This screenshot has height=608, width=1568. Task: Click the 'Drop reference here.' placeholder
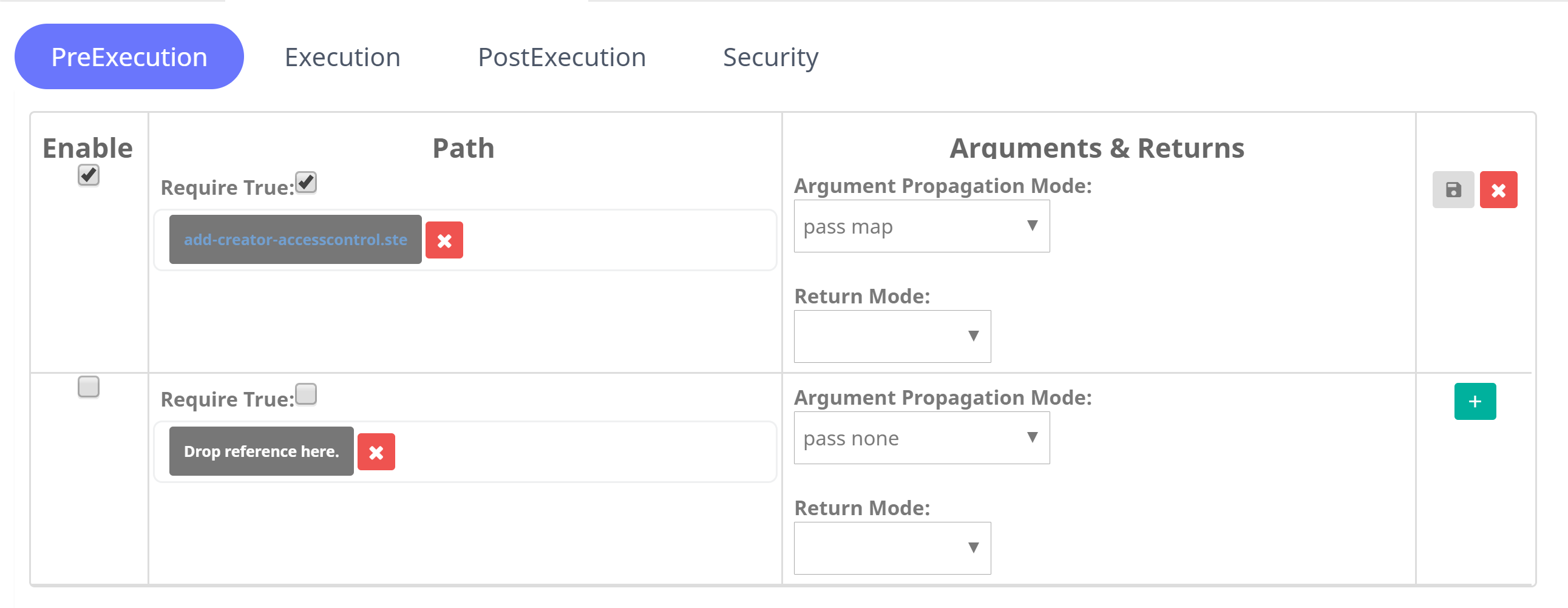pos(261,451)
